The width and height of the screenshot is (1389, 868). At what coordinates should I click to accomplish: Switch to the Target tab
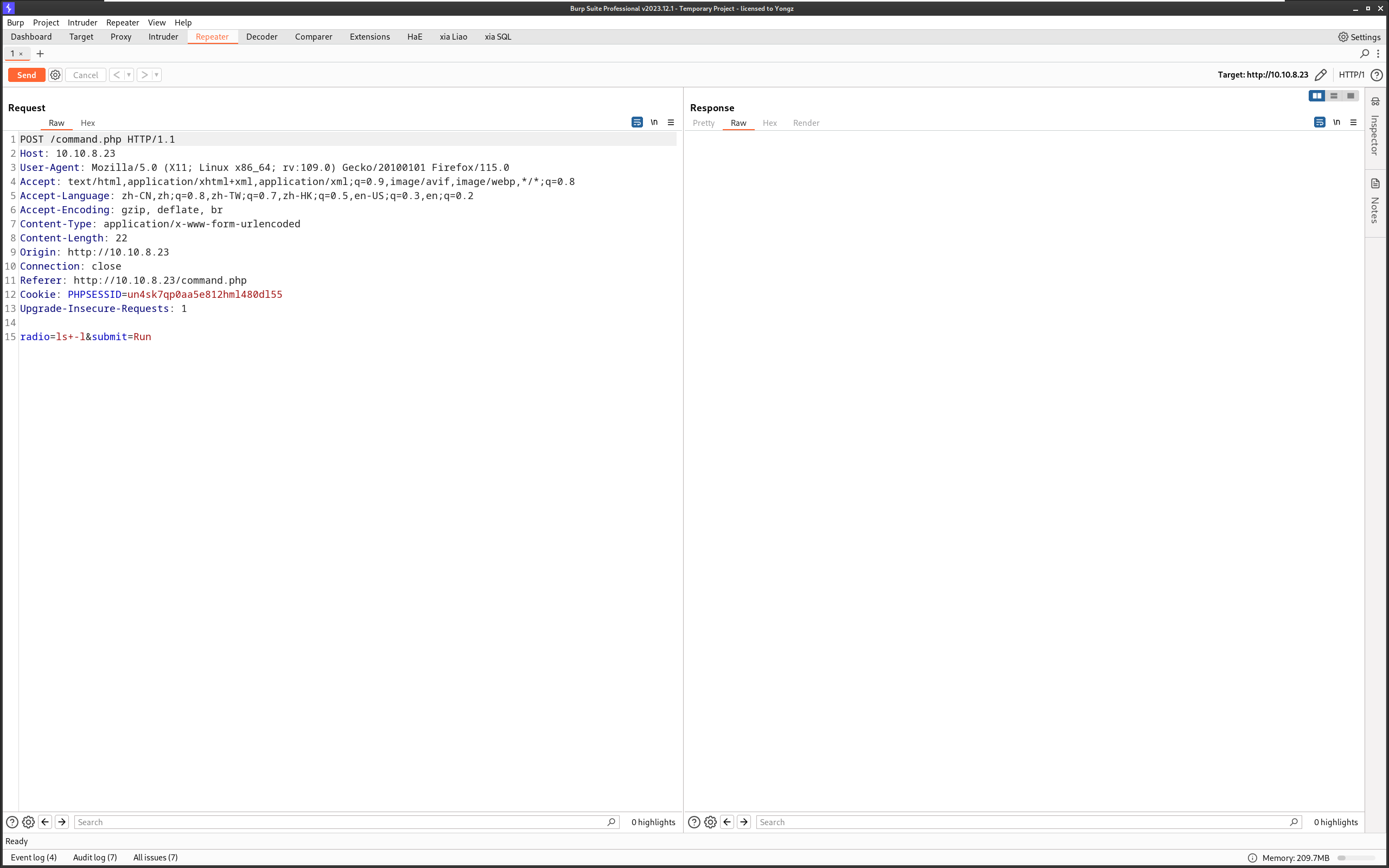[81, 37]
